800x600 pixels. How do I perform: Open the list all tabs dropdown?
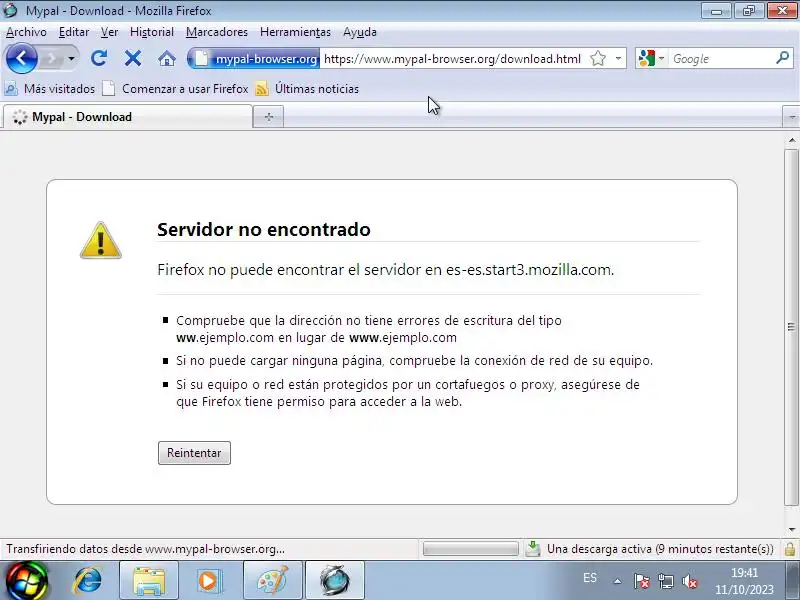coord(791,117)
